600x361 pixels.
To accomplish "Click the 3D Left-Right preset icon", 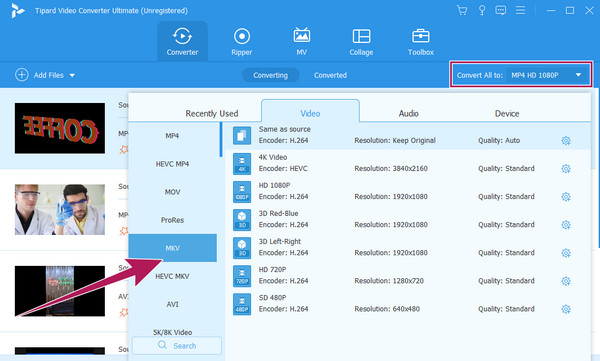I will pyautogui.click(x=242, y=248).
